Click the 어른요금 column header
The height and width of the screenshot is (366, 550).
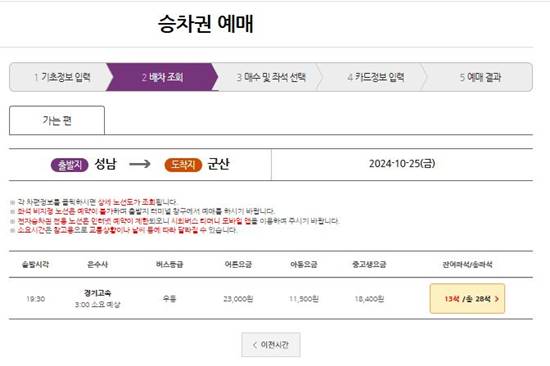point(238,264)
